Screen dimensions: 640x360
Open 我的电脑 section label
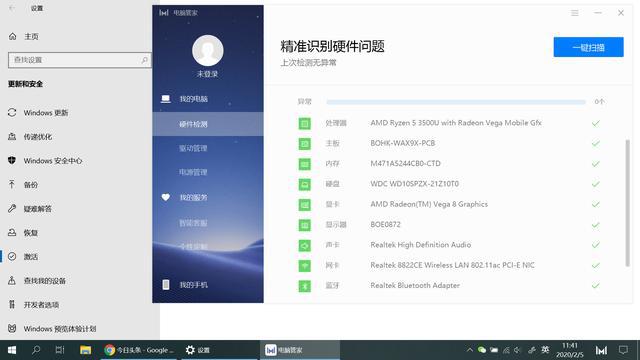point(194,99)
